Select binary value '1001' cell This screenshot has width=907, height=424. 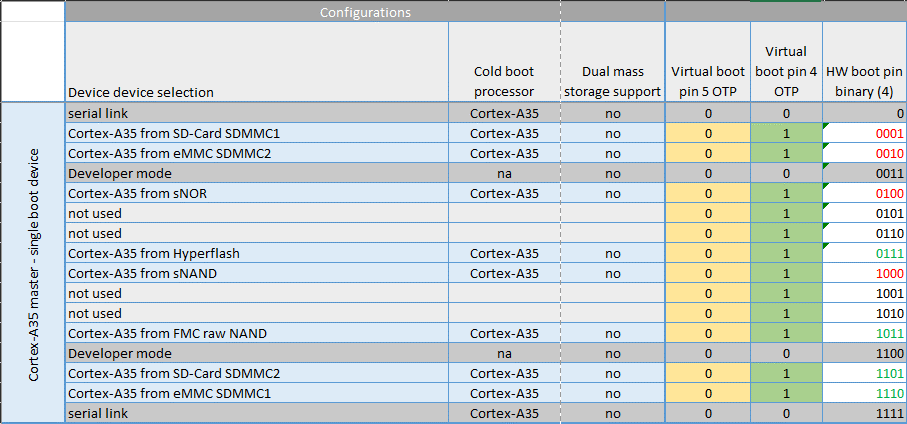click(864, 293)
